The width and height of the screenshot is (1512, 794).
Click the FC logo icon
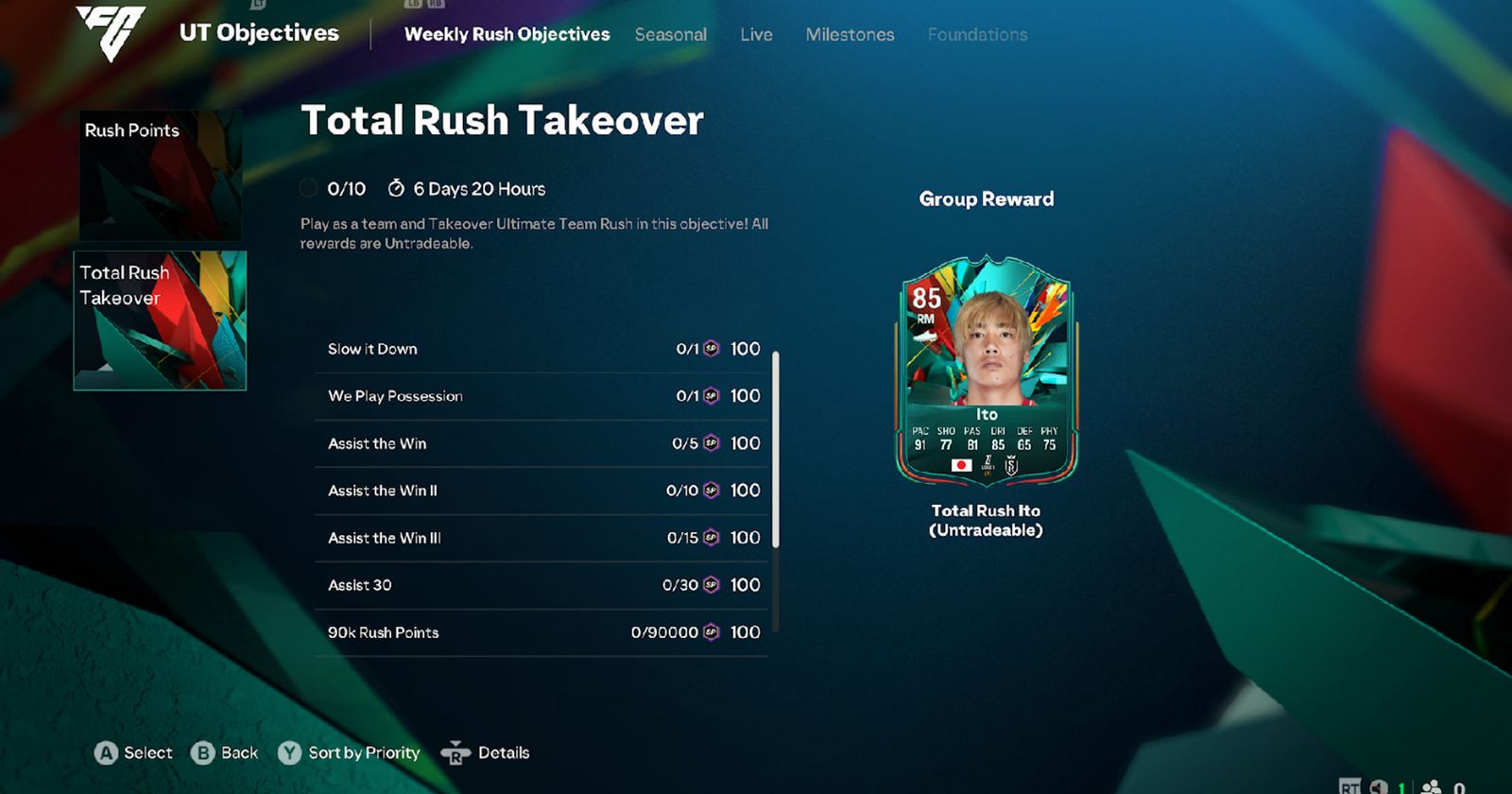(x=111, y=33)
